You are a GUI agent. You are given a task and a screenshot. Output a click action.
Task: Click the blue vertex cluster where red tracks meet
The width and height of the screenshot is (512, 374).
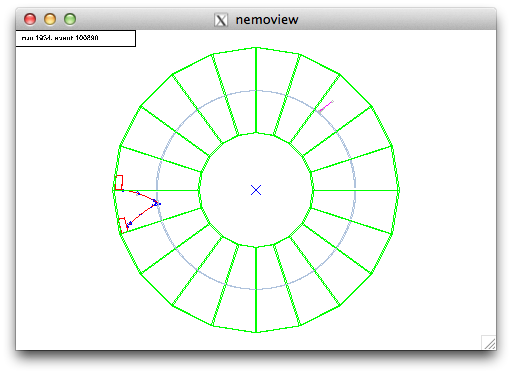(156, 203)
